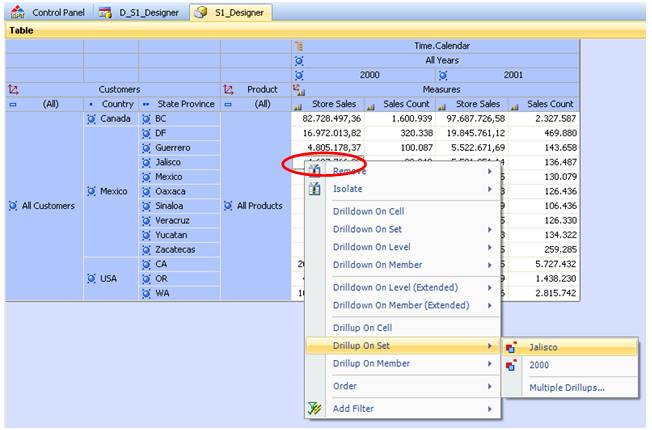Screen dimensions: 652x430
Task: Click the BC state member icon
Action: click(146, 119)
